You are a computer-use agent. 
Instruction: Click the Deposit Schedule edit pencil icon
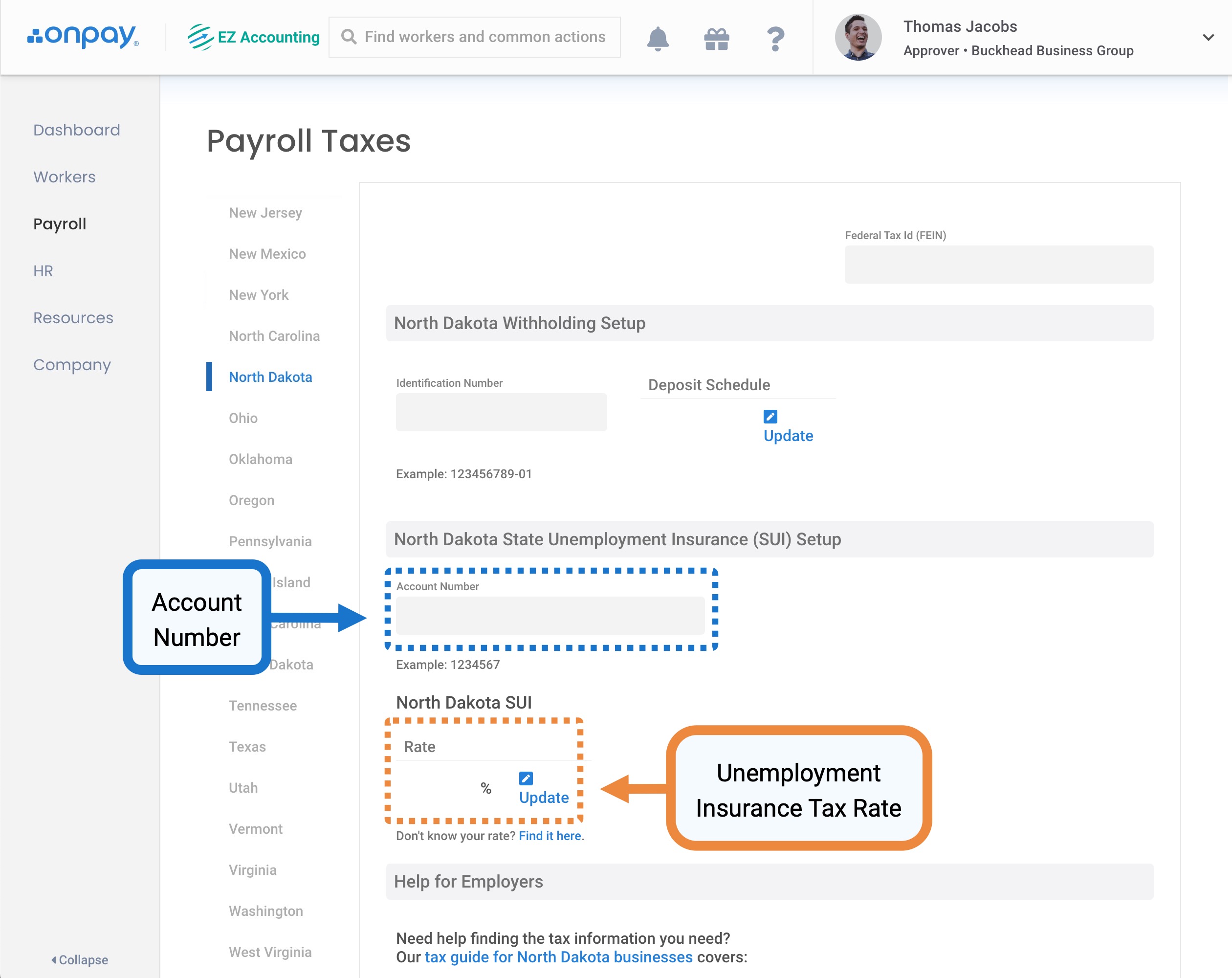770,417
